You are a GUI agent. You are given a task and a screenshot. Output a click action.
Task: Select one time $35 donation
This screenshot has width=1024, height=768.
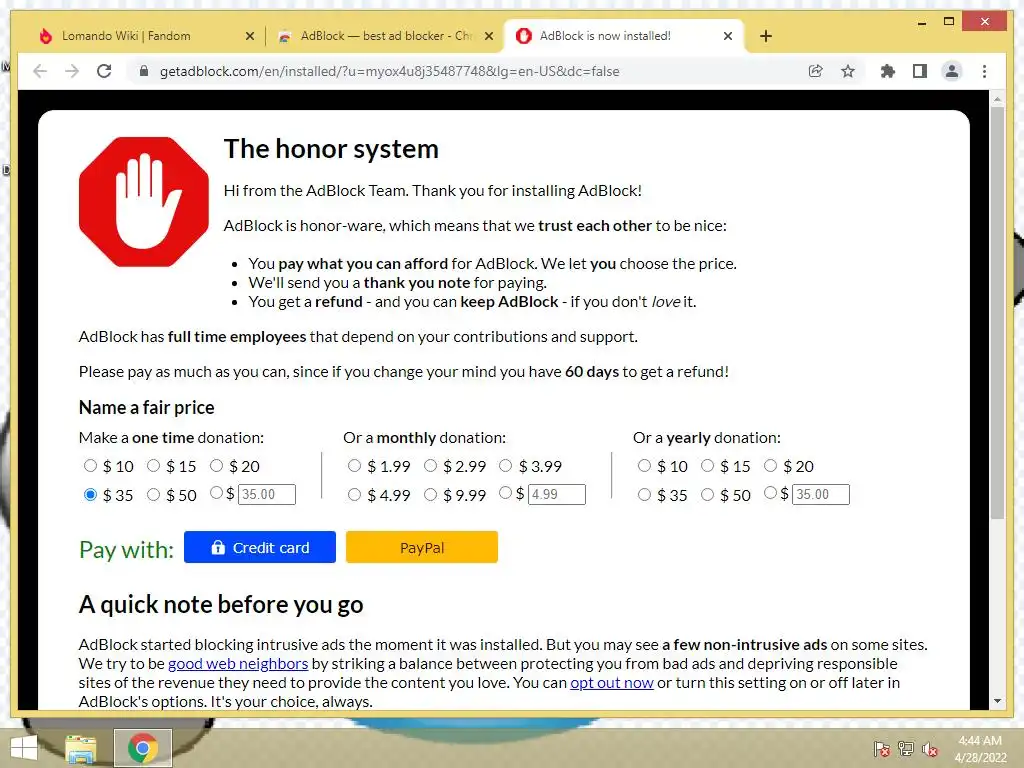pos(90,494)
